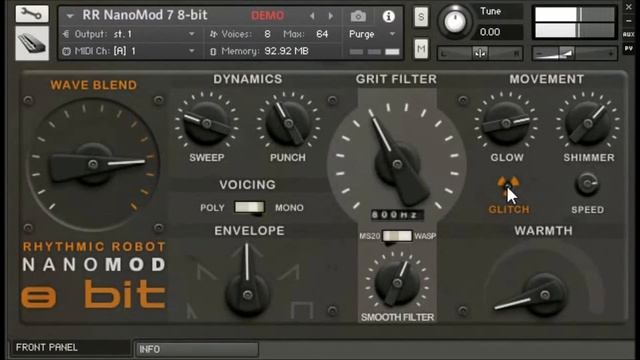
Task: Click the red DEMO label
Action: point(268,16)
